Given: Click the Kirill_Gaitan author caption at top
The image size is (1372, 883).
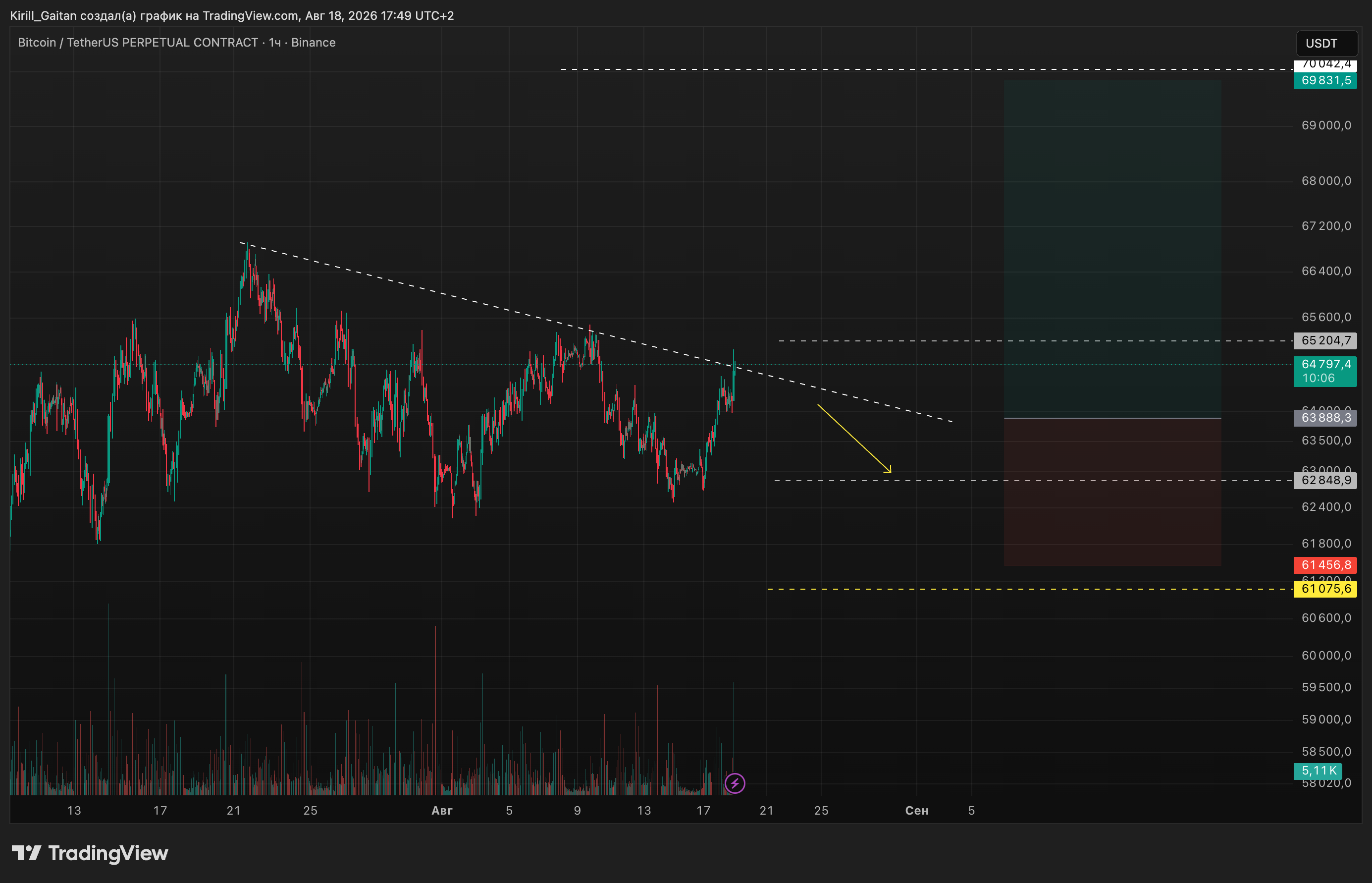Looking at the screenshot, I should [231, 15].
